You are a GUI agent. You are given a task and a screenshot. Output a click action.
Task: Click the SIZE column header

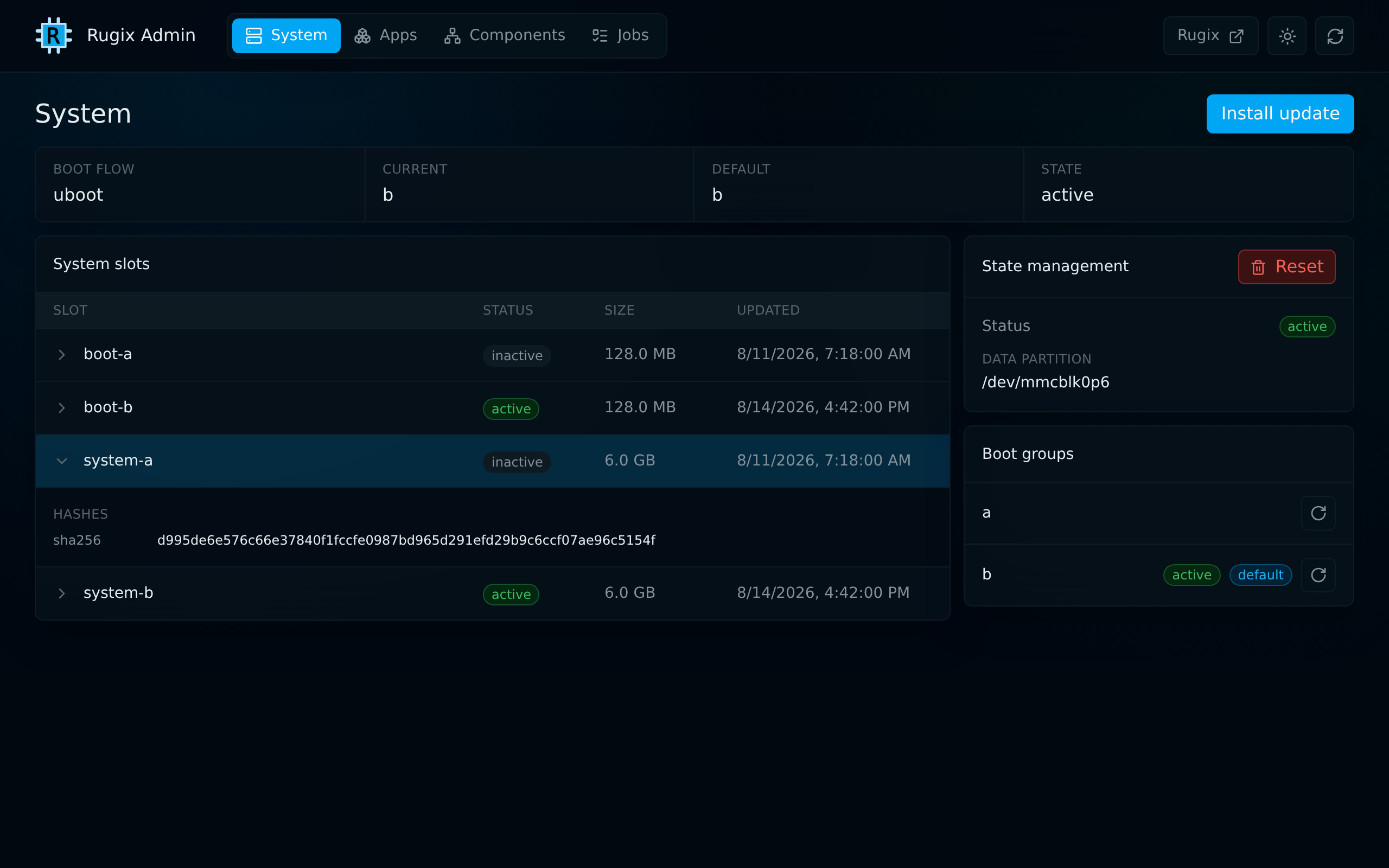(x=619, y=310)
